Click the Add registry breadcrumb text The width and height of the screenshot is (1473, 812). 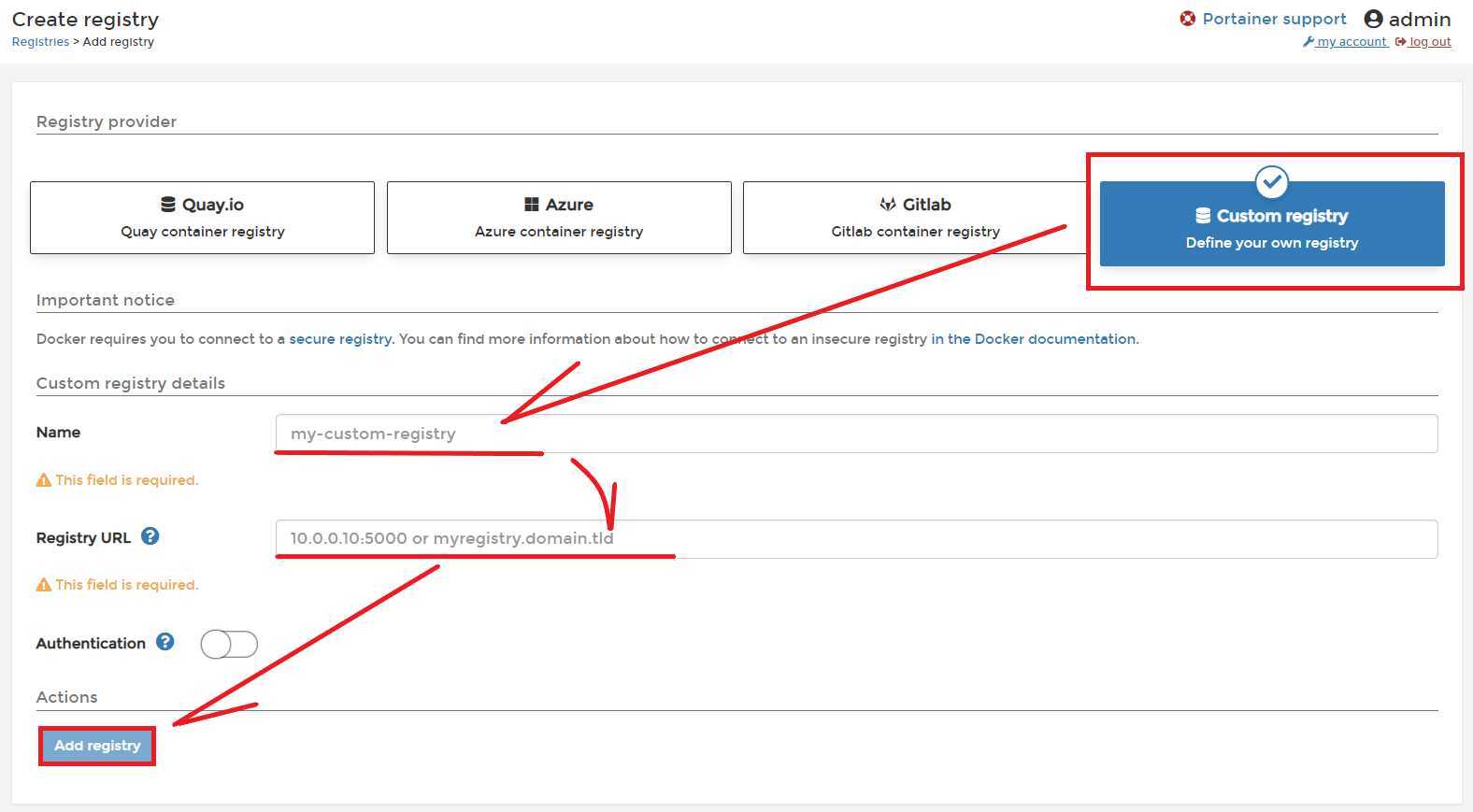click(x=119, y=42)
